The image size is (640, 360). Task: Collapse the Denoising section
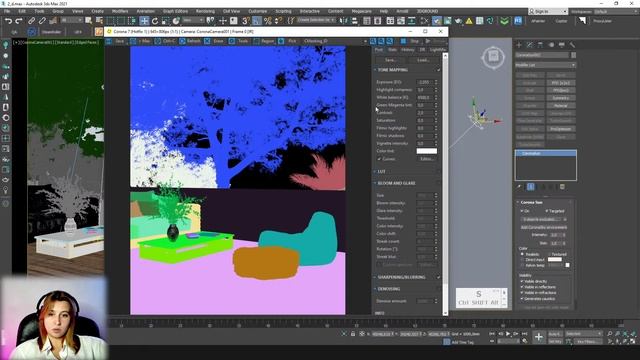pyautogui.click(x=375, y=289)
